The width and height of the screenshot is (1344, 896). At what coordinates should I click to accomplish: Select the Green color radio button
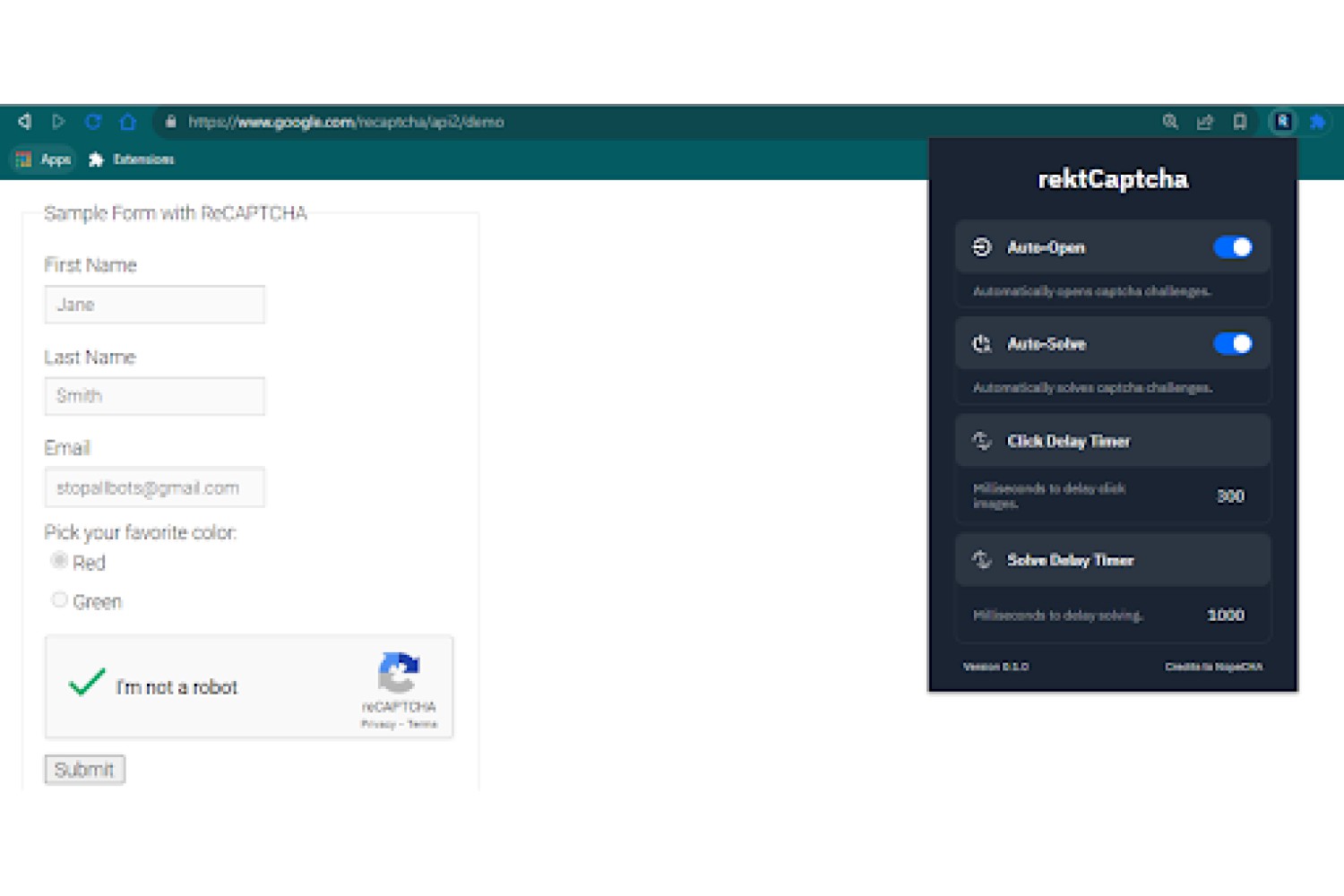[x=59, y=599]
